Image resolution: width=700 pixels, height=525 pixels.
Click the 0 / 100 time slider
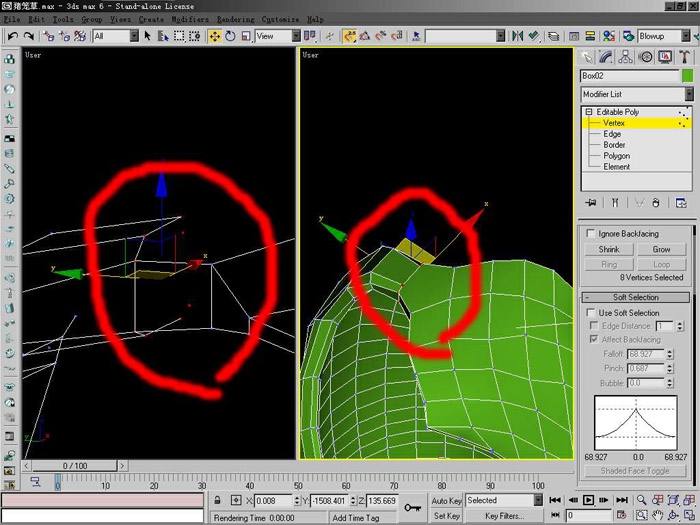coord(75,466)
